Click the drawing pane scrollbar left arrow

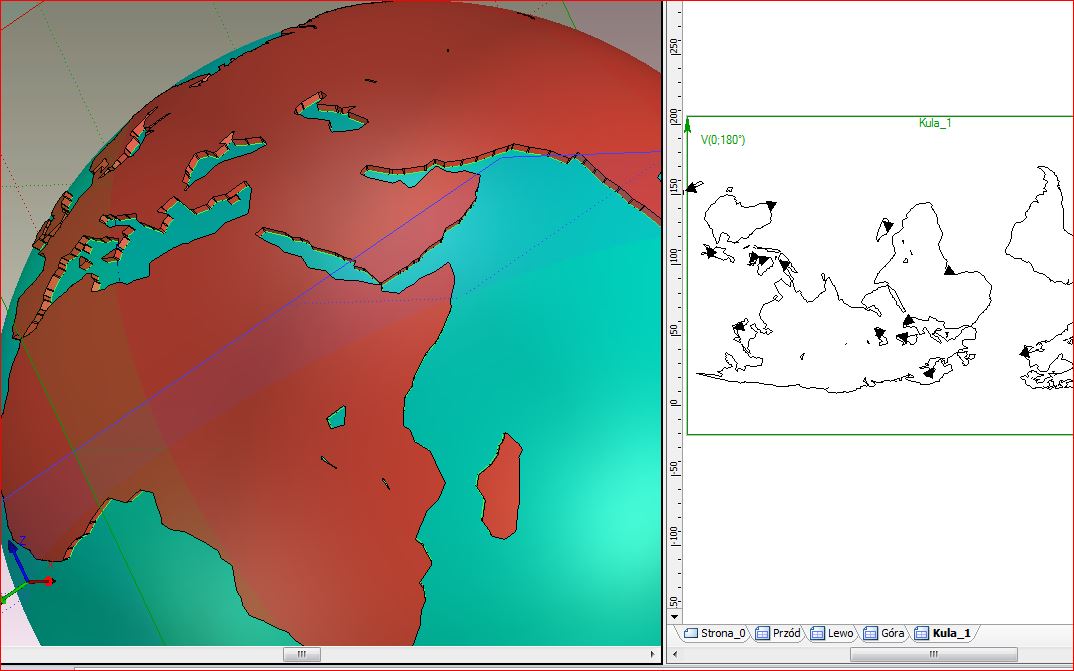pos(675,654)
